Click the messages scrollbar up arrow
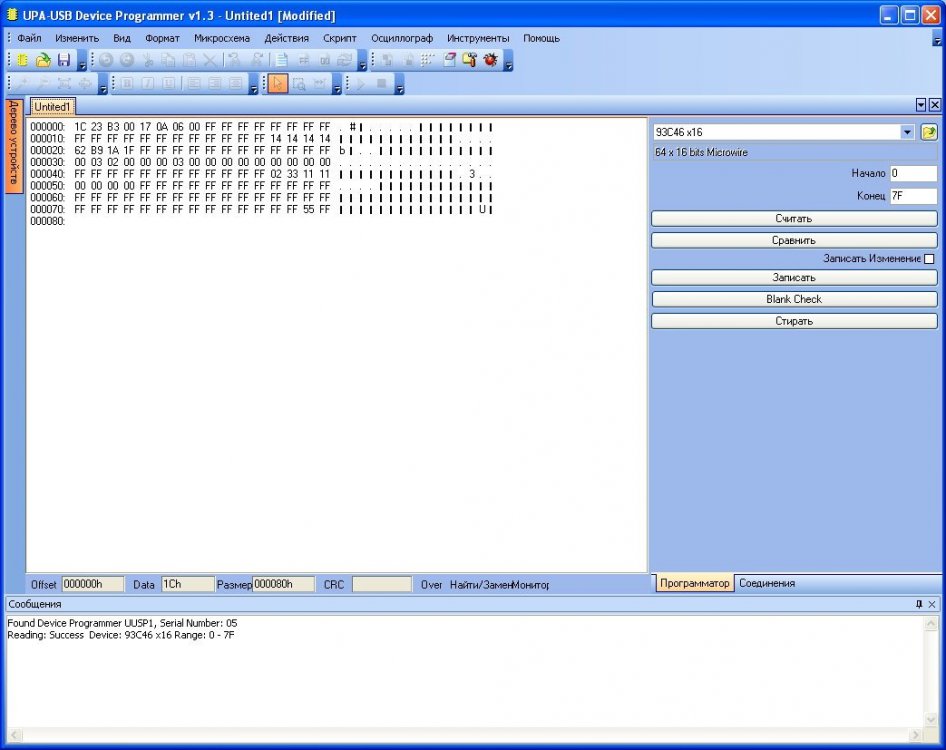The width and height of the screenshot is (946, 750). [x=931, y=623]
